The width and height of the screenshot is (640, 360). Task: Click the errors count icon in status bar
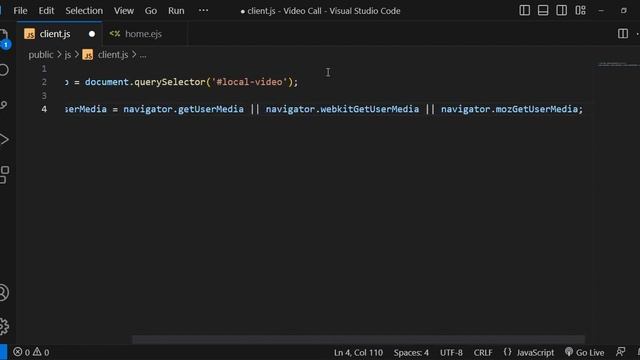18,352
